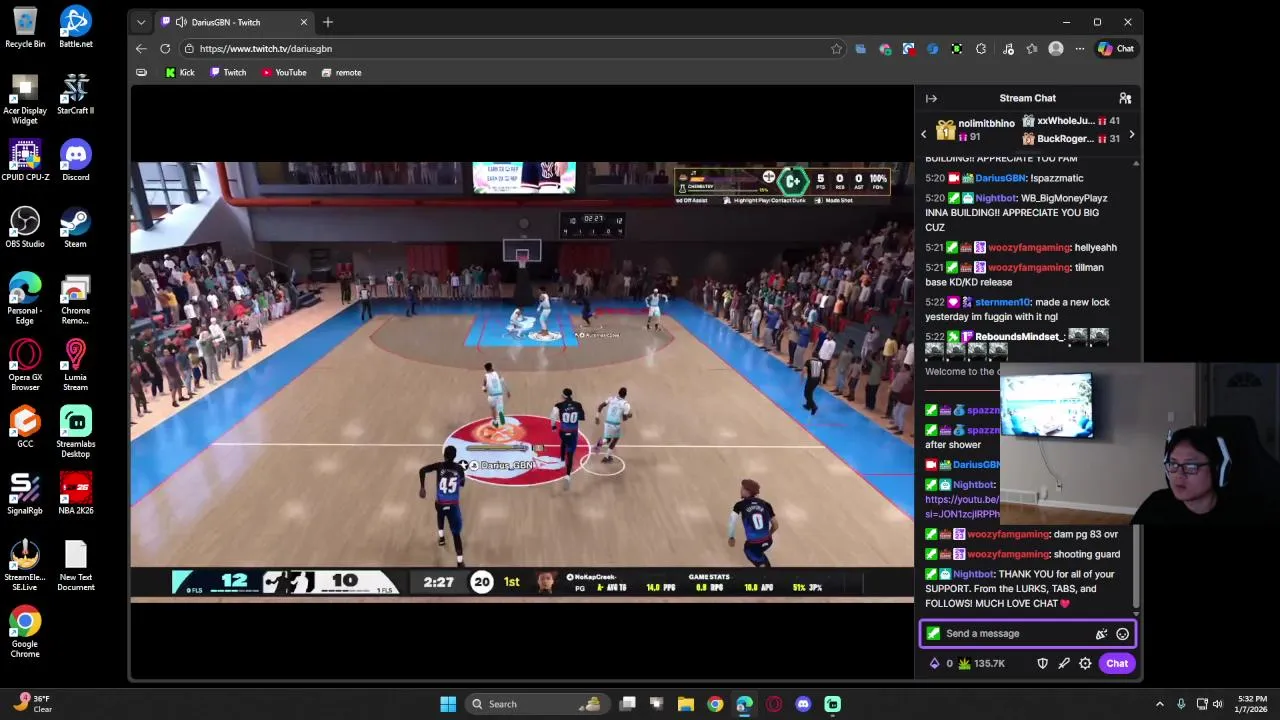
Task: Reload the Twitch page
Action: pyautogui.click(x=165, y=49)
